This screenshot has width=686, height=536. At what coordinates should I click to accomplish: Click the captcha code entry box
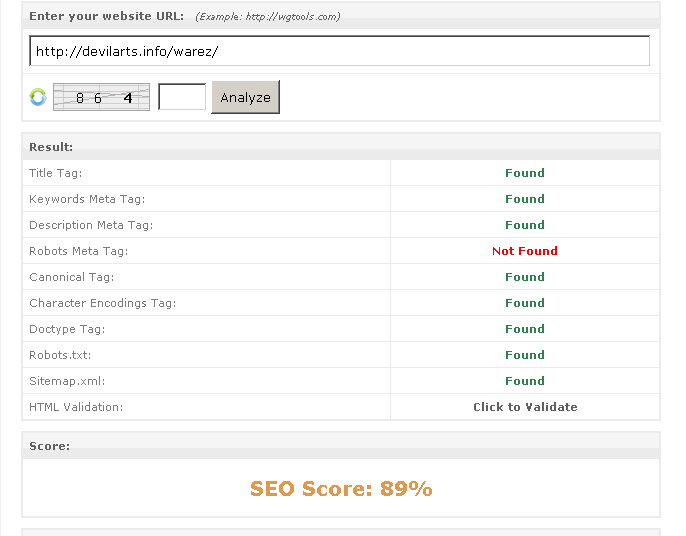click(x=182, y=97)
